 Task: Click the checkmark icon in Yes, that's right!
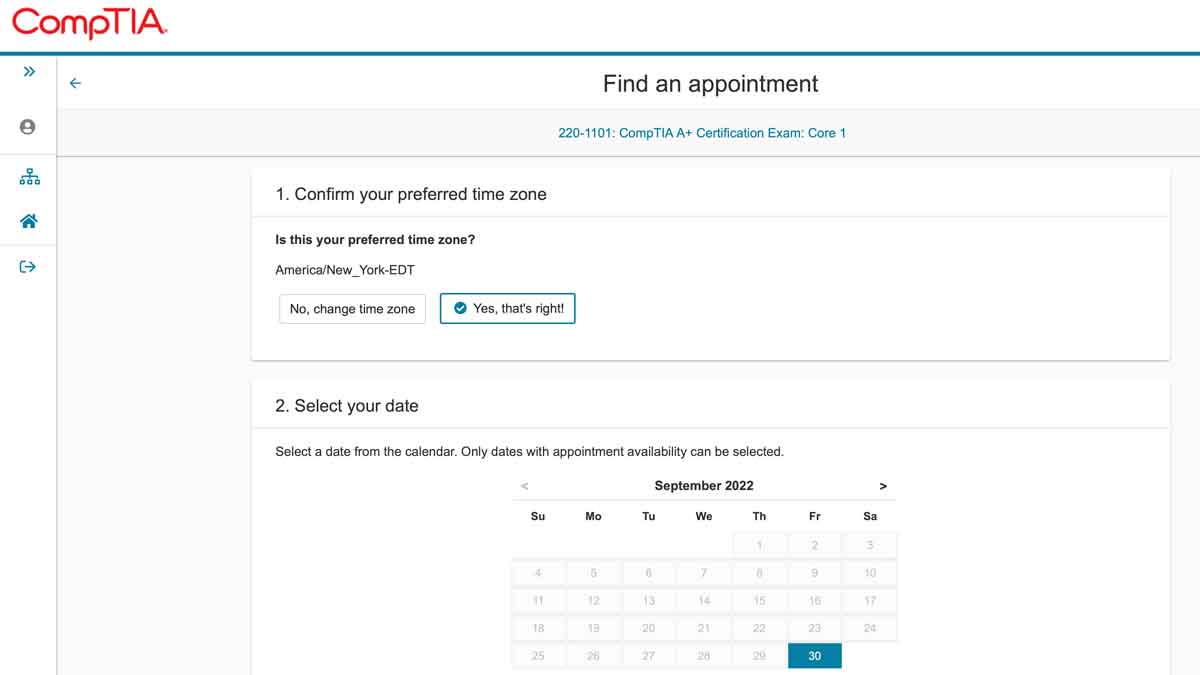460,309
